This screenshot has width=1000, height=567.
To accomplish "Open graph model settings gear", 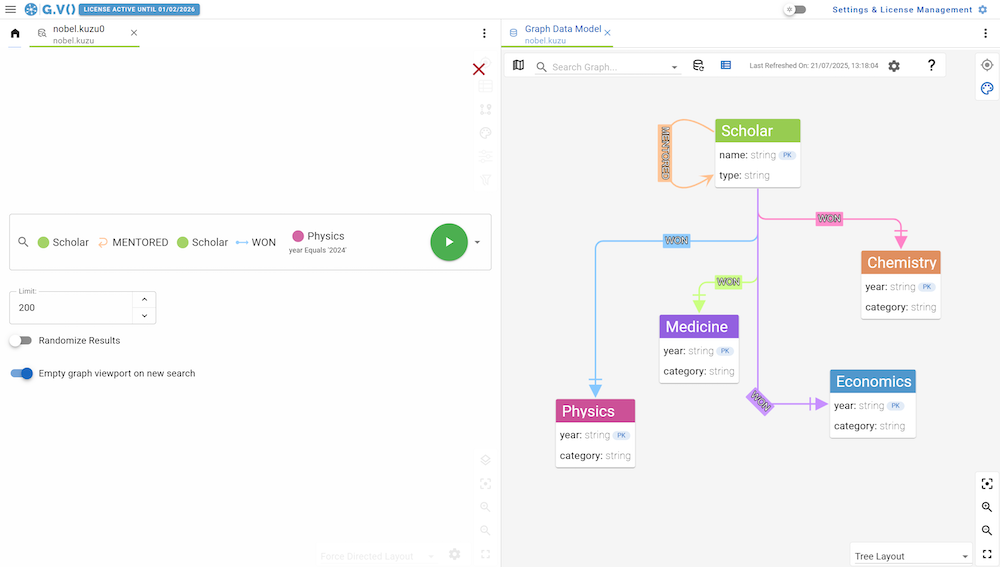I will (894, 66).
